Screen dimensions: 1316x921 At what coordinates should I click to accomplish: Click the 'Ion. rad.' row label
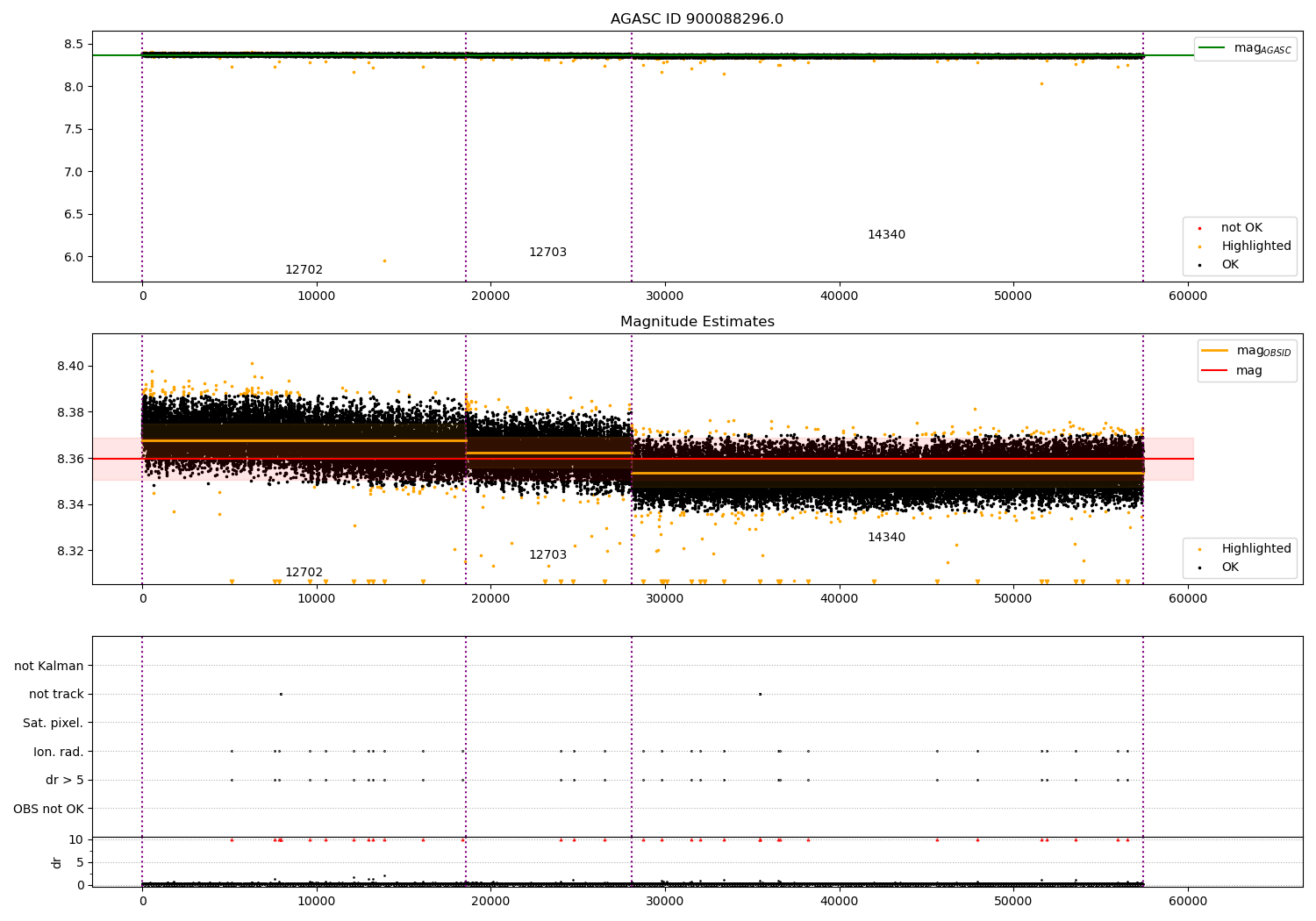click(59, 752)
